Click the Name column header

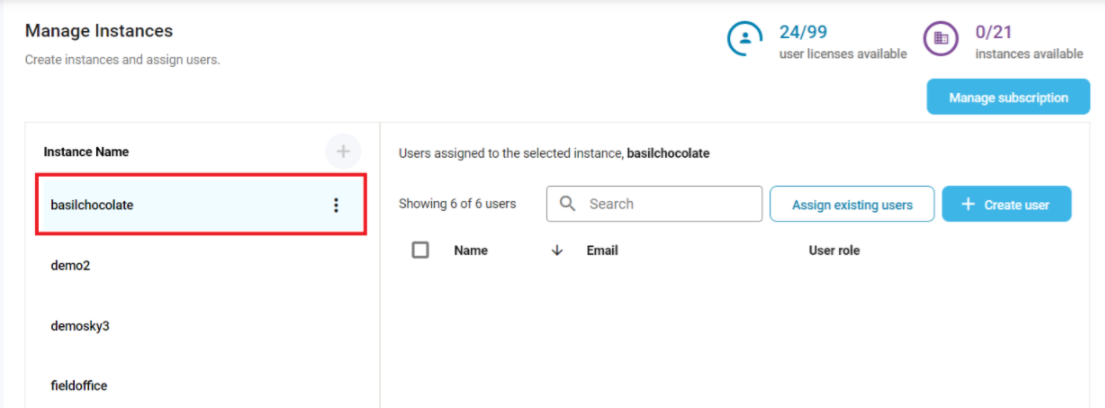(471, 250)
